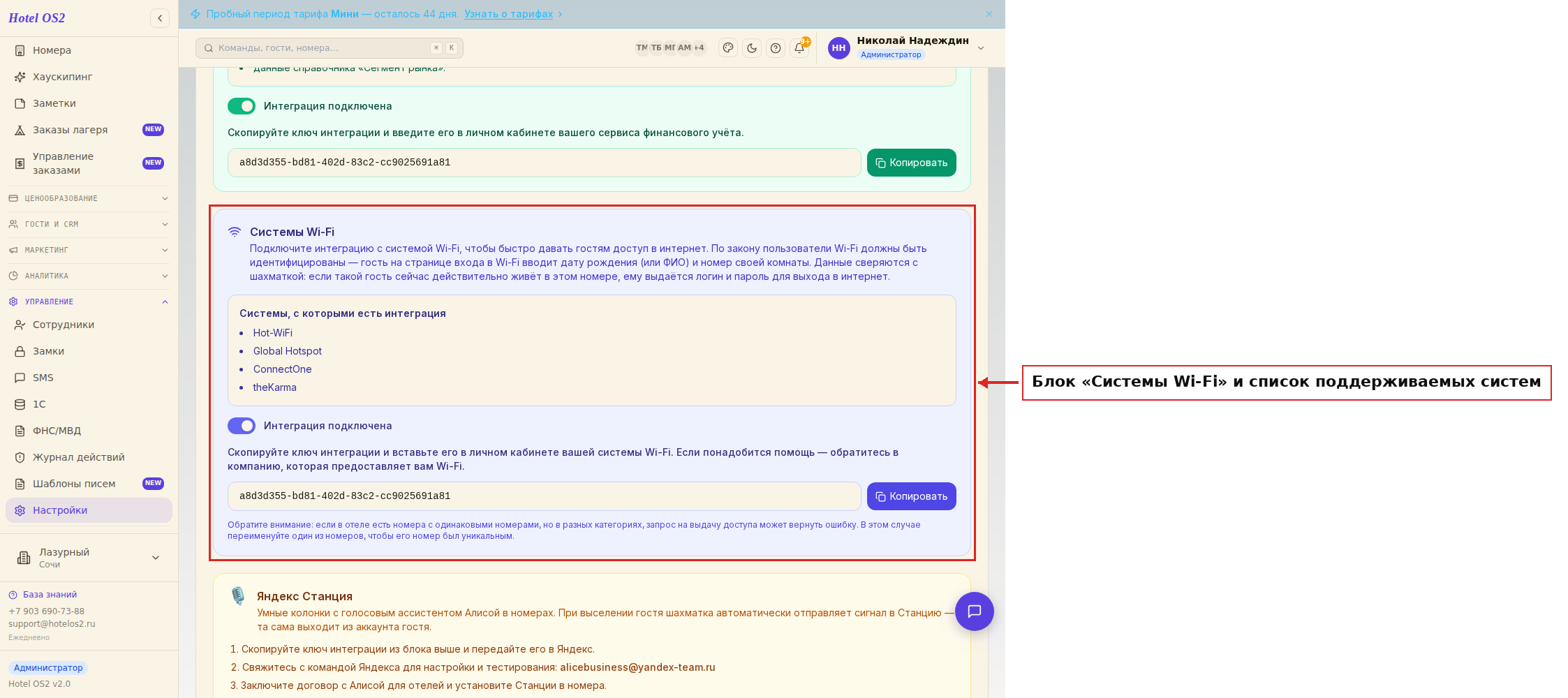This screenshot has width=1568, height=698.
Task: Follow the Узнать о тарифах link
Action: tap(509, 14)
